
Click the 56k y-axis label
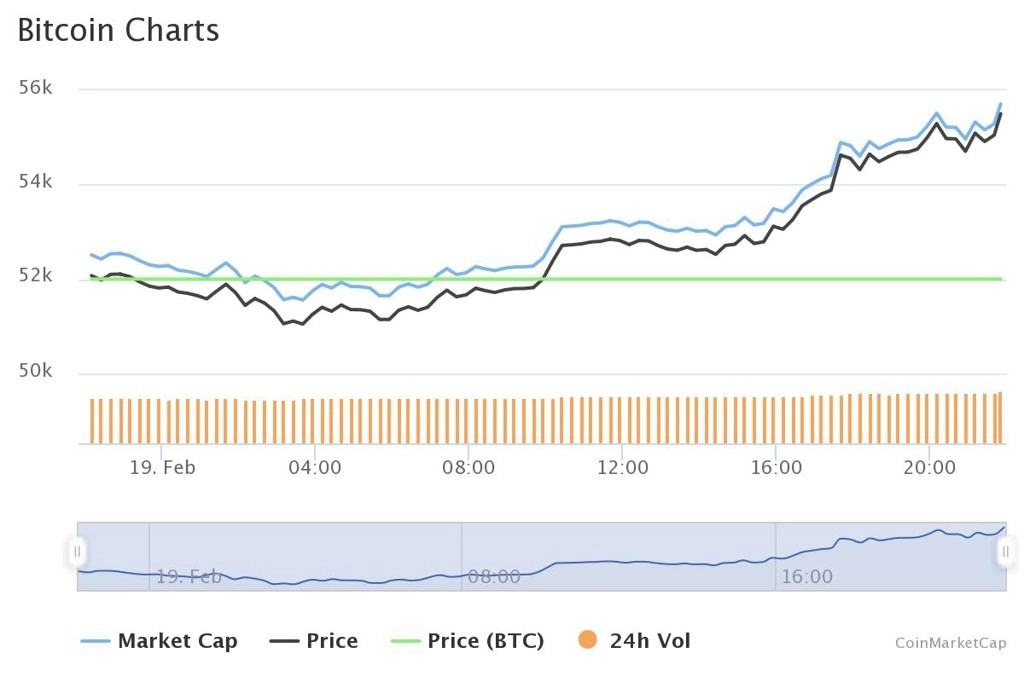35,88
